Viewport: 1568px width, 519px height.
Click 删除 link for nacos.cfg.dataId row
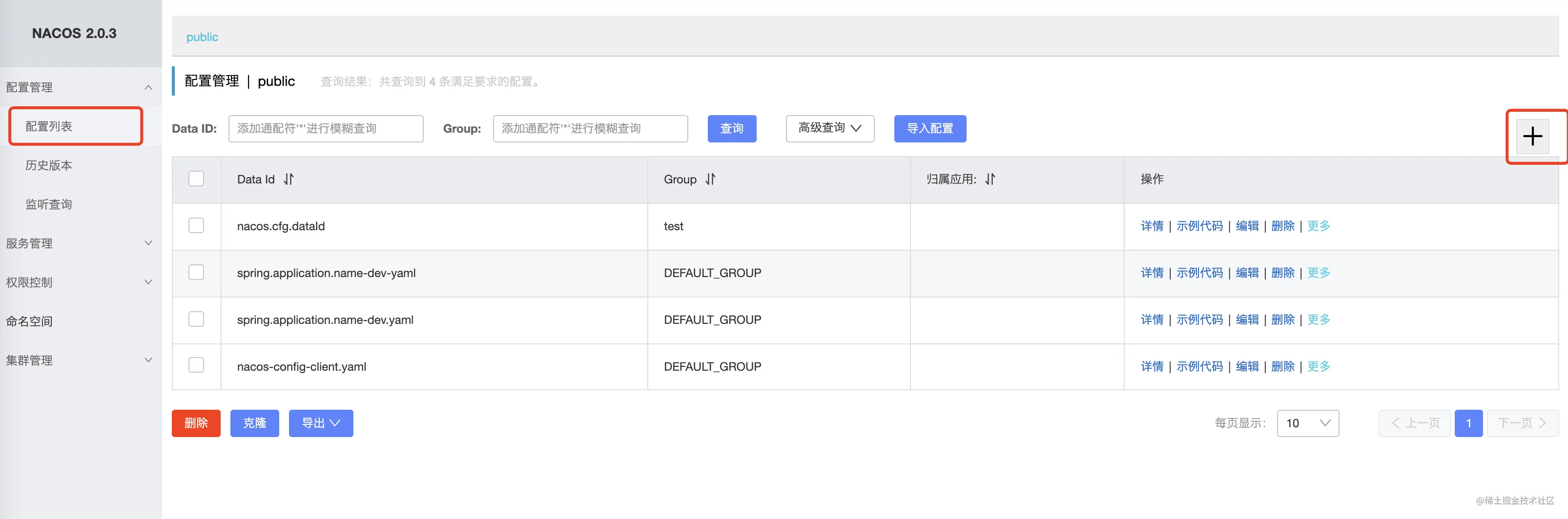pos(1282,226)
